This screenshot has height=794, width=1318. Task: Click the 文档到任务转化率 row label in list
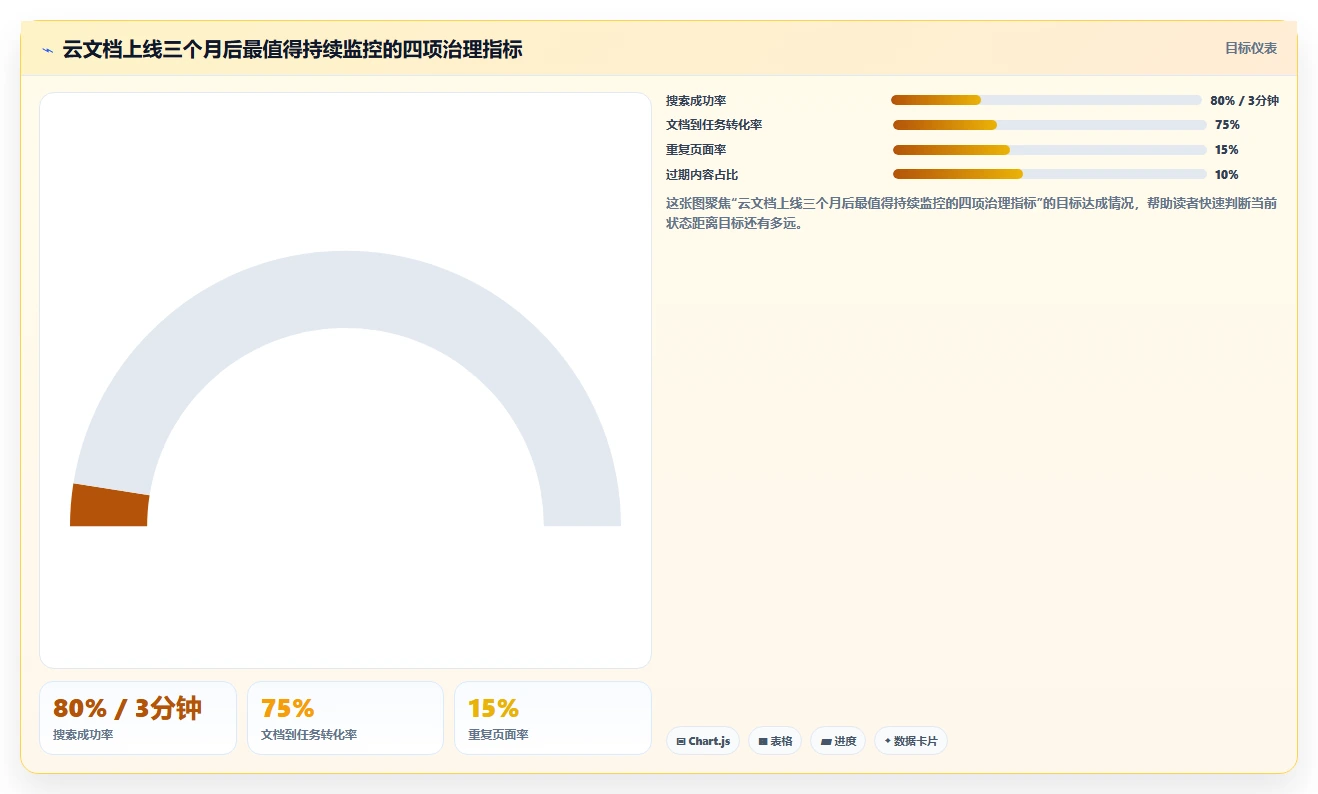[x=714, y=125]
